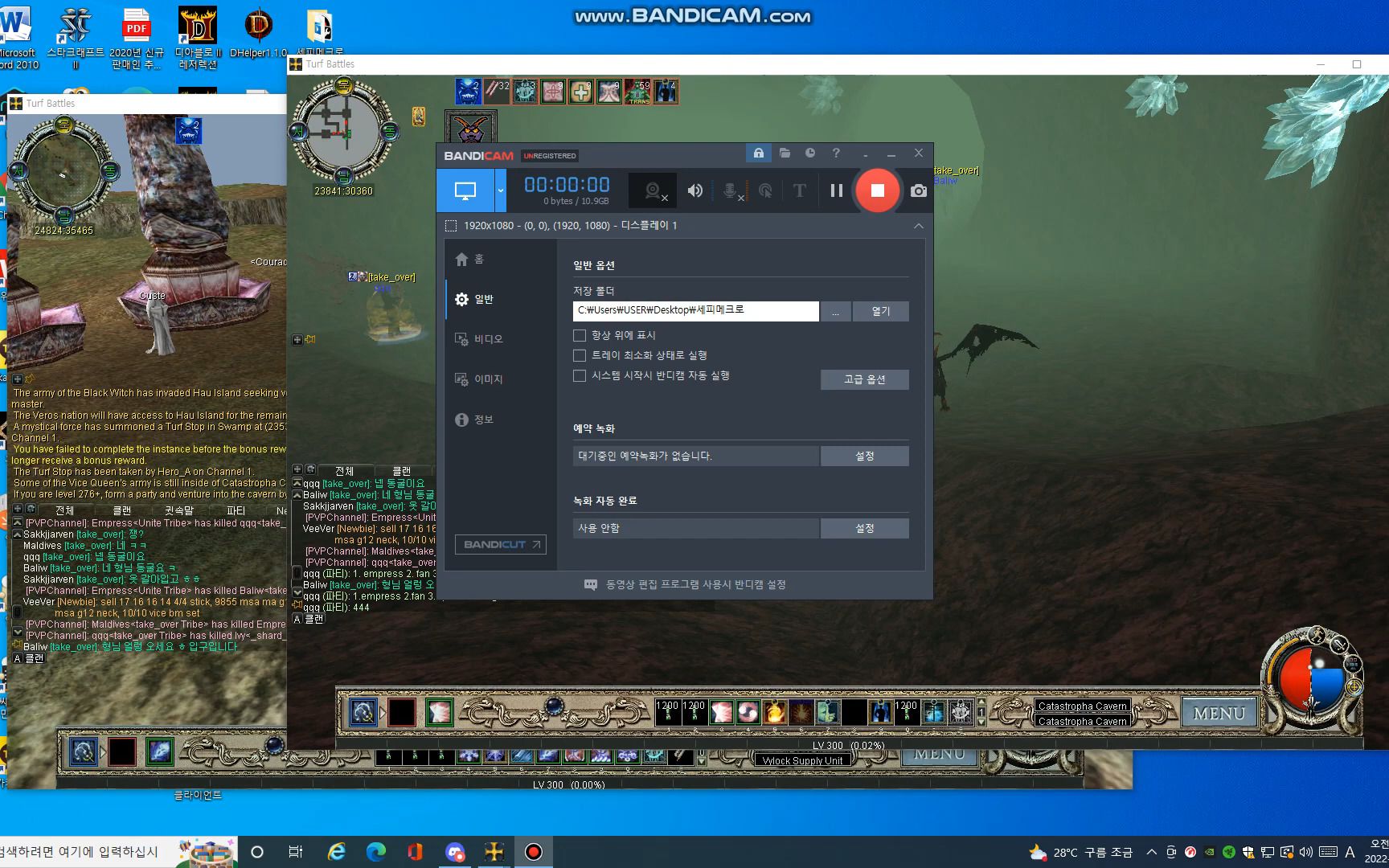Screen dimensions: 1389x868
Task: Open the scheduled recording clock icon
Action: tap(810, 153)
